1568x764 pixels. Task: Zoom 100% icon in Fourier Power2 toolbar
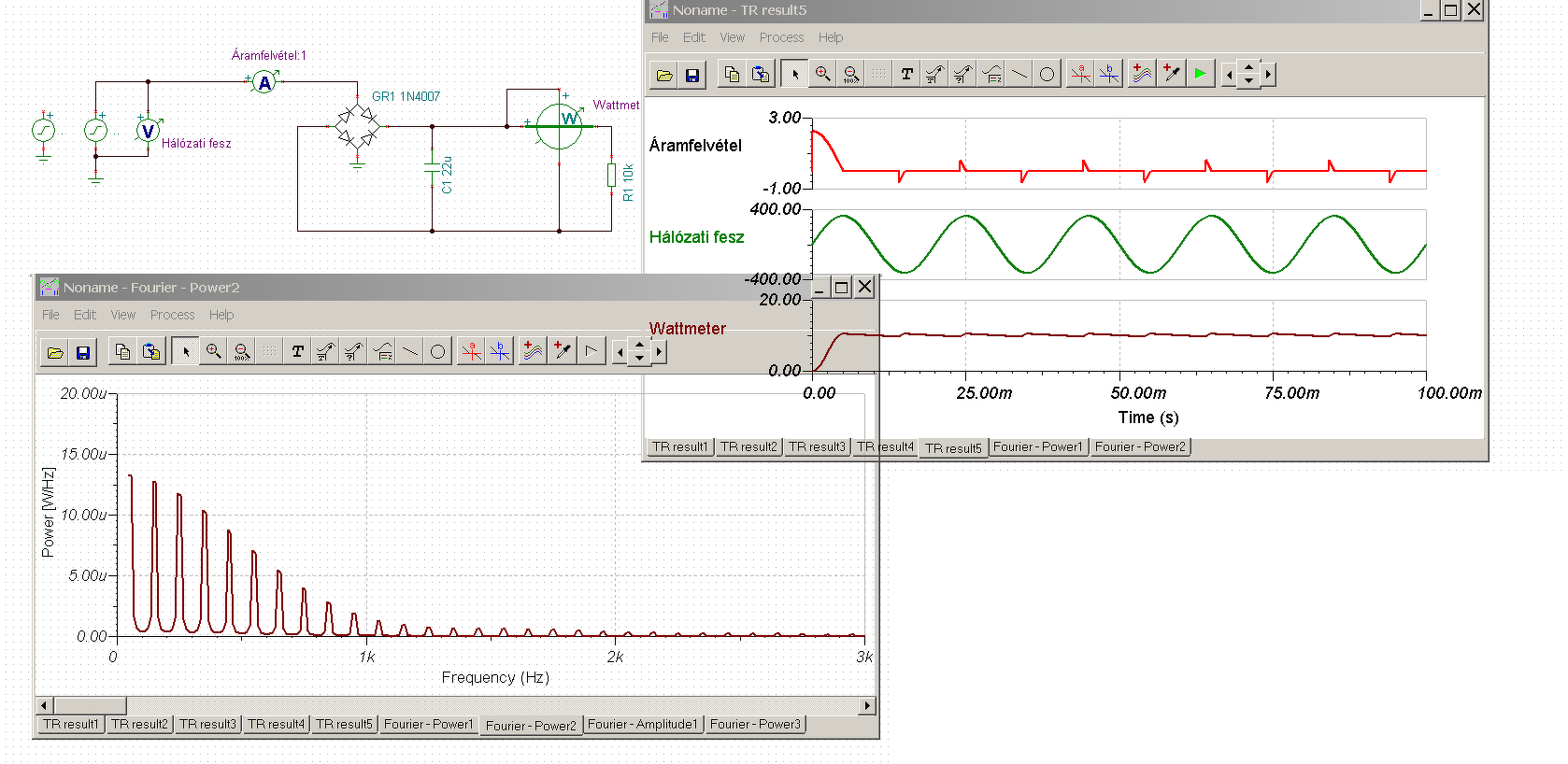coord(242,351)
